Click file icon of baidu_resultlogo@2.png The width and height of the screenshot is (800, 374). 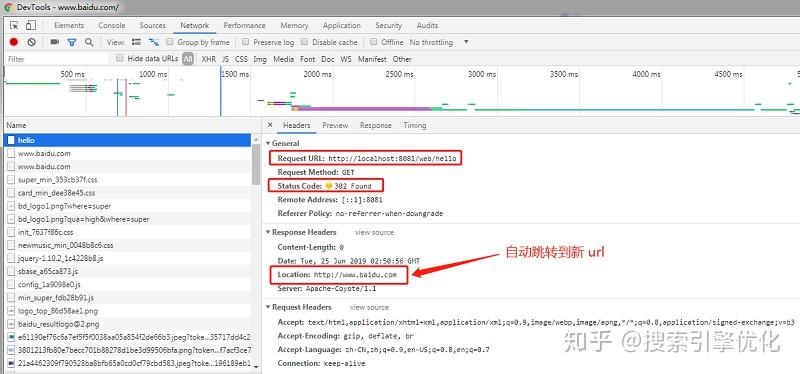[11, 324]
